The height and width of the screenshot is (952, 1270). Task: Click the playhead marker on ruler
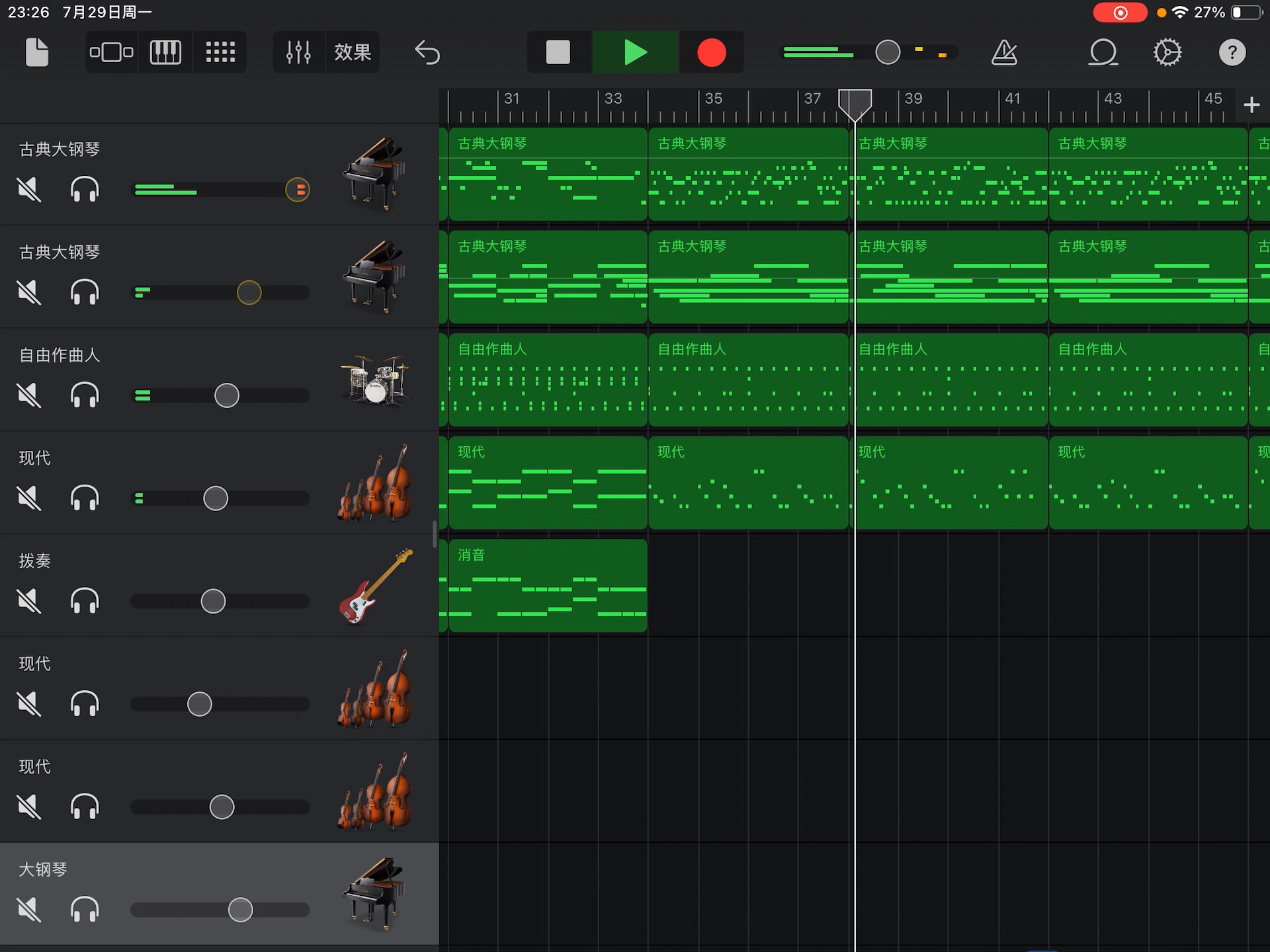(x=855, y=104)
